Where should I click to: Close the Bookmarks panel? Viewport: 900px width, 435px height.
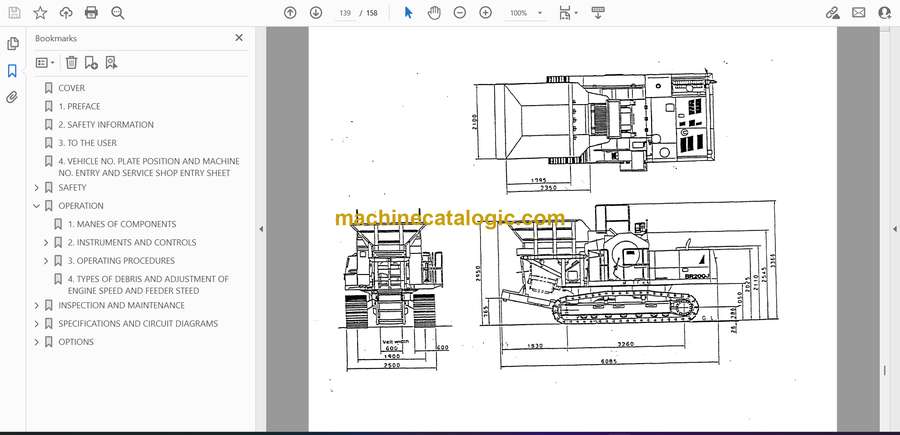tap(239, 38)
